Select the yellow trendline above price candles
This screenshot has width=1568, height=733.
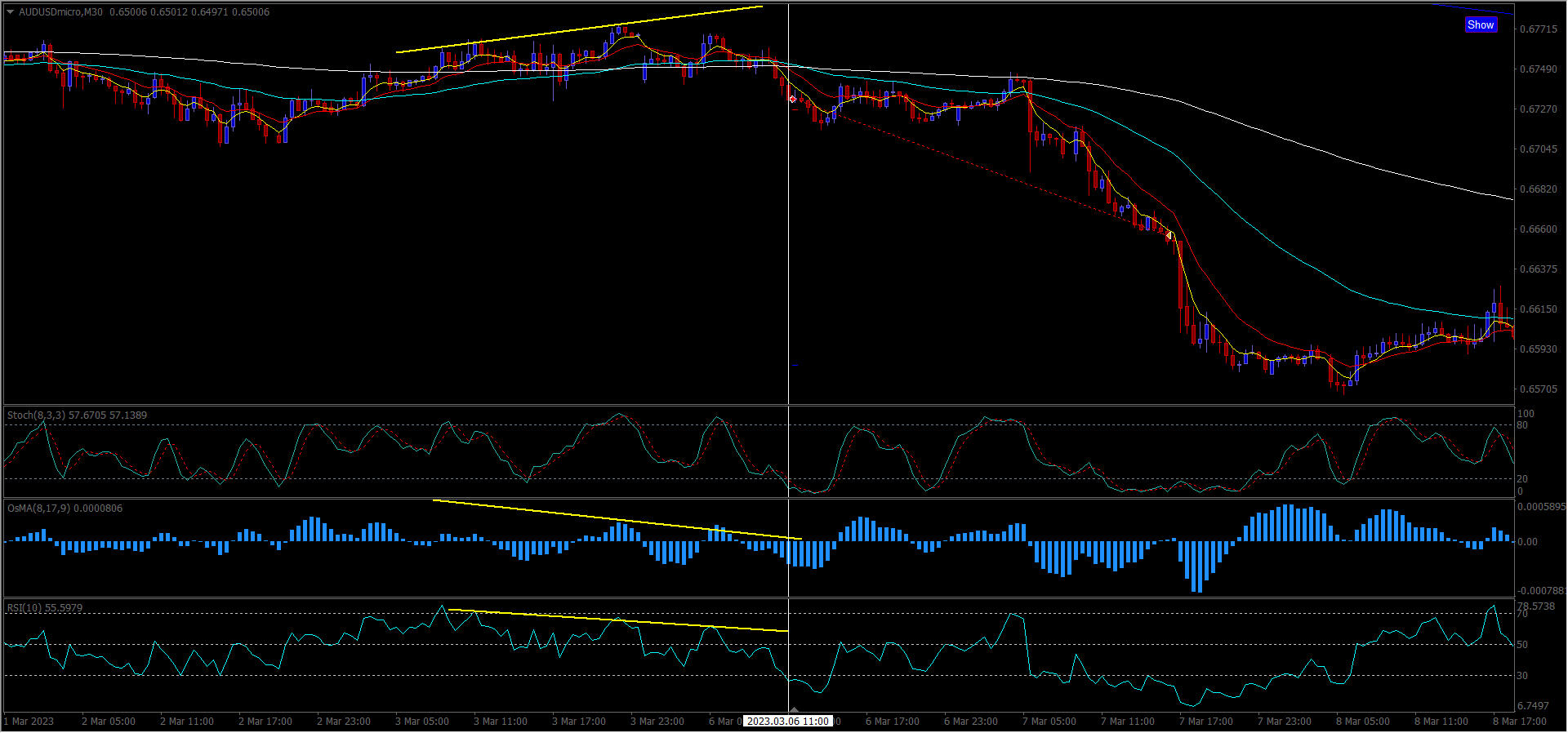click(x=578, y=29)
